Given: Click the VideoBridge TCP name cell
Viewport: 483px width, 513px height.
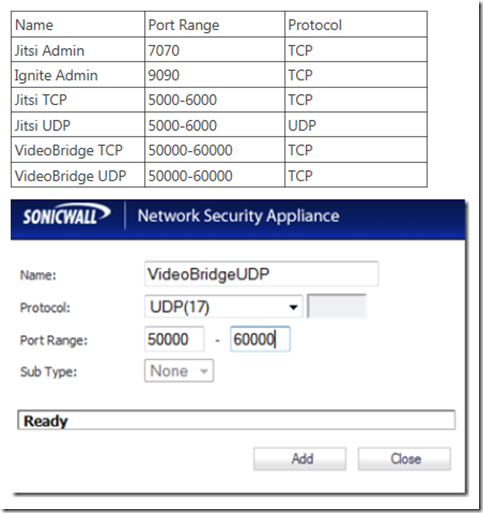Looking at the screenshot, I should (x=78, y=150).
